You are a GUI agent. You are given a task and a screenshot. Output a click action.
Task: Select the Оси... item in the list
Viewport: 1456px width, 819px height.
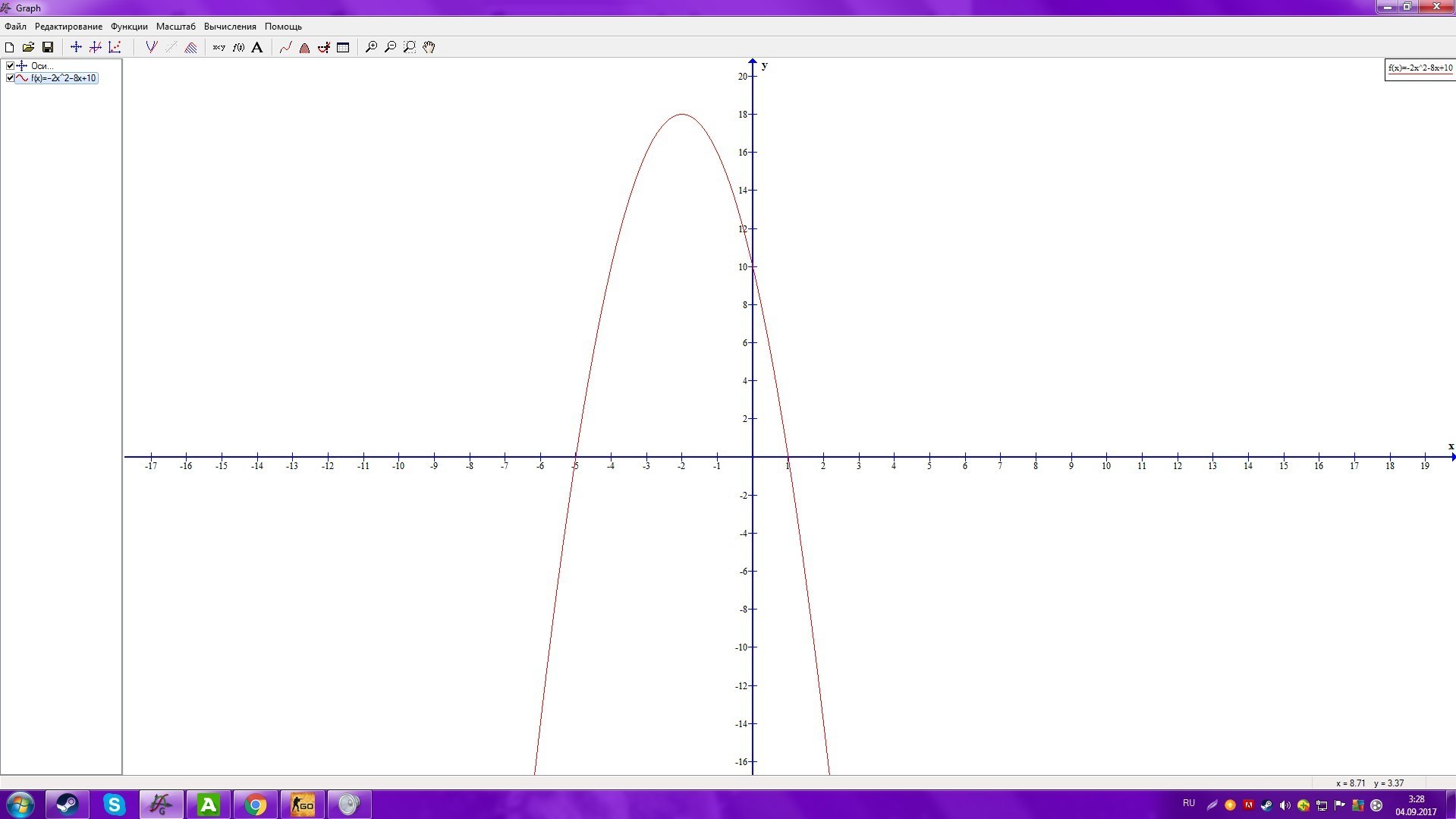[42, 66]
